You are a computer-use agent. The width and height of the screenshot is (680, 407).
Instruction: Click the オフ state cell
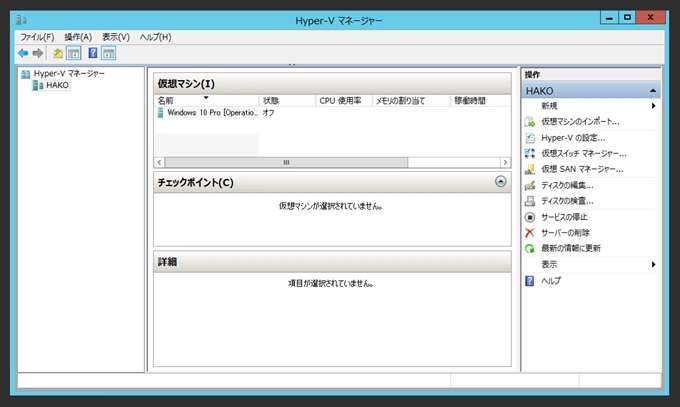coord(268,113)
